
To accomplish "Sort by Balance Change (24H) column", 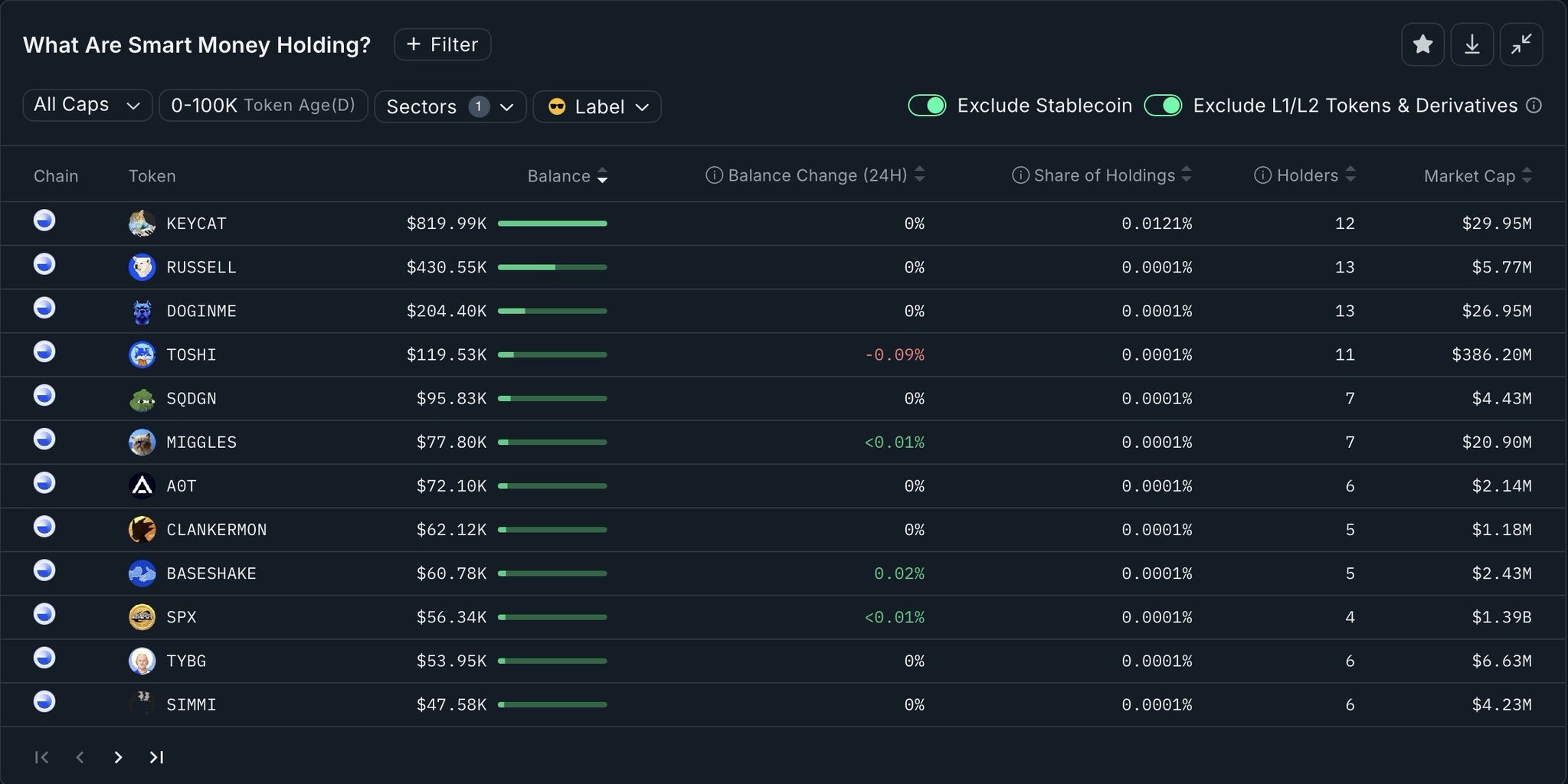I will click(x=817, y=175).
